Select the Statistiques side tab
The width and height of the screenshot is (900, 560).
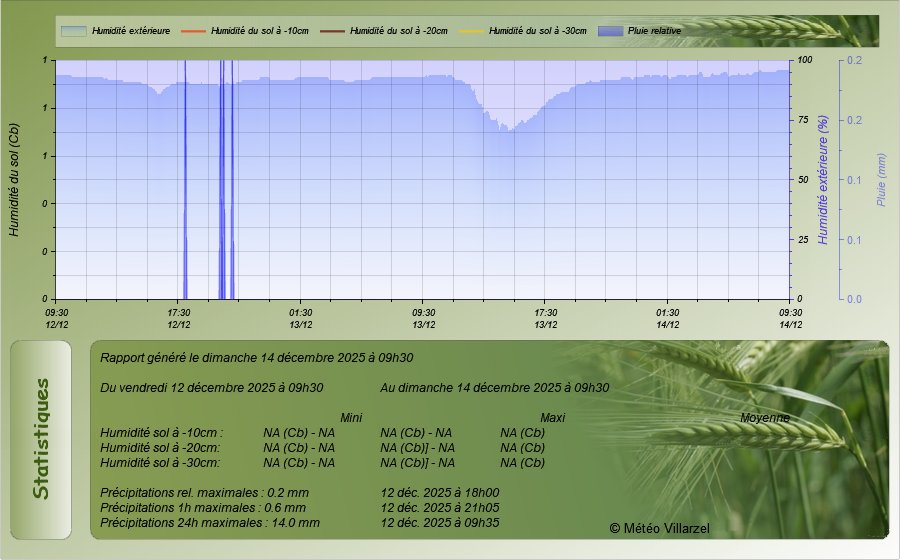pos(41,439)
